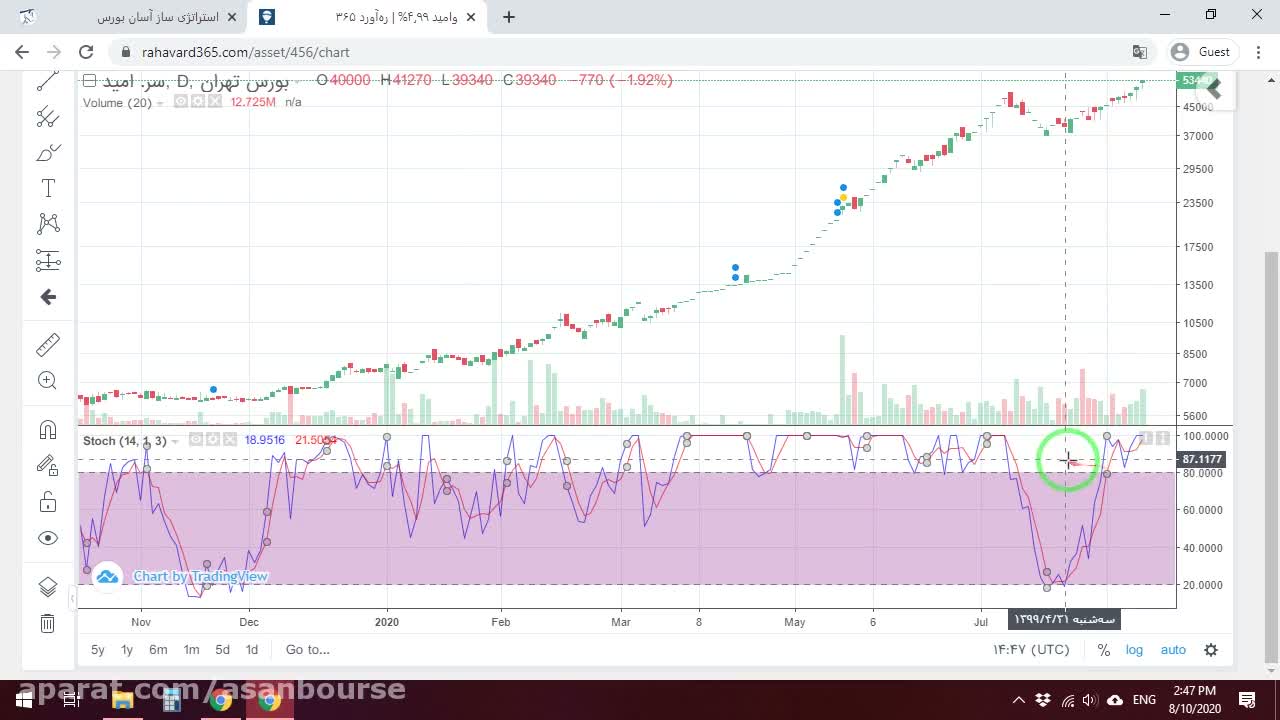Set chart range to 6m
Image resolution: width=1280 pixels, height=720 pixels.
158,650
